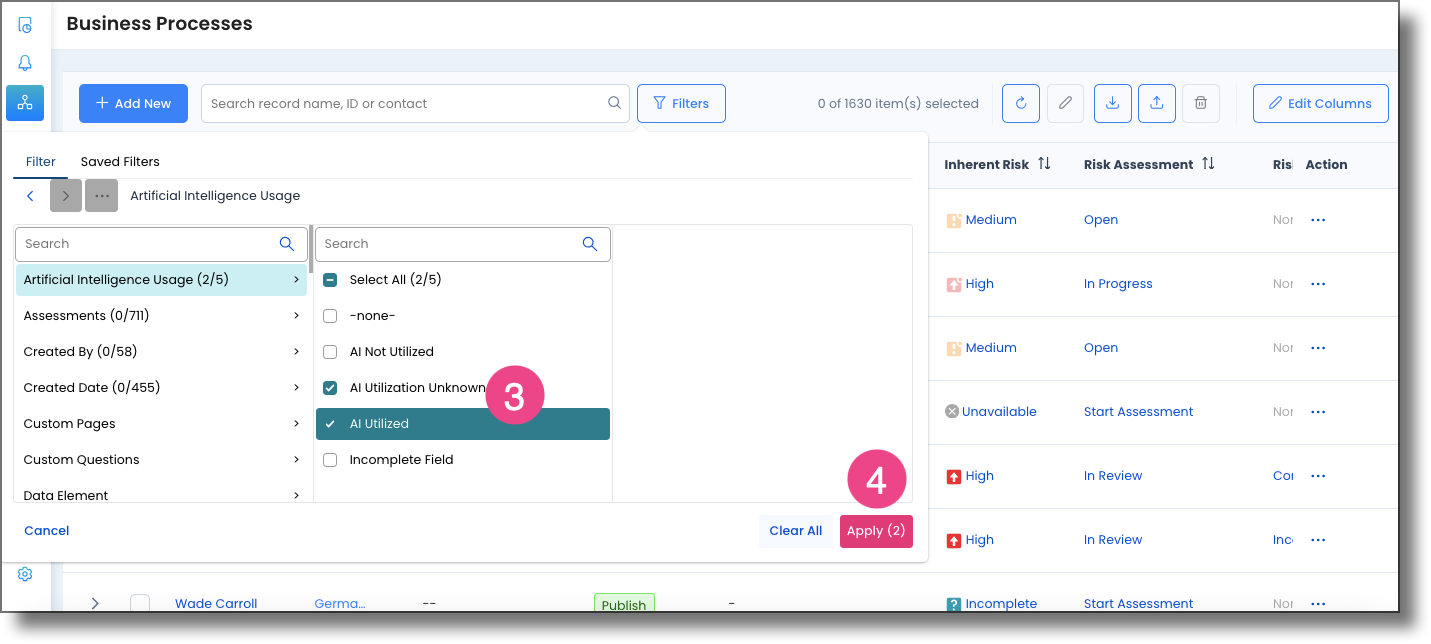Click Apply (2) button
Screen dimensions: 1431x644
pos(876,531)
